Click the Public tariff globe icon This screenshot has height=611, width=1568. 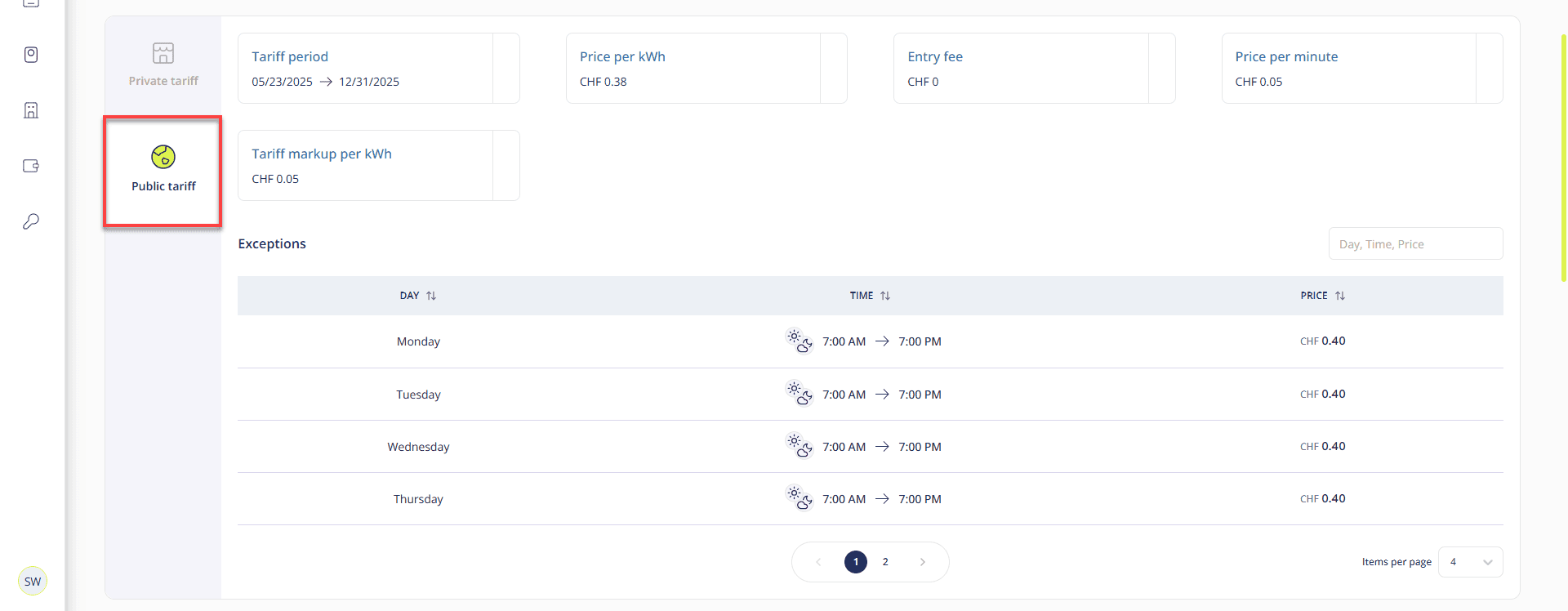(x=163, y=156)
